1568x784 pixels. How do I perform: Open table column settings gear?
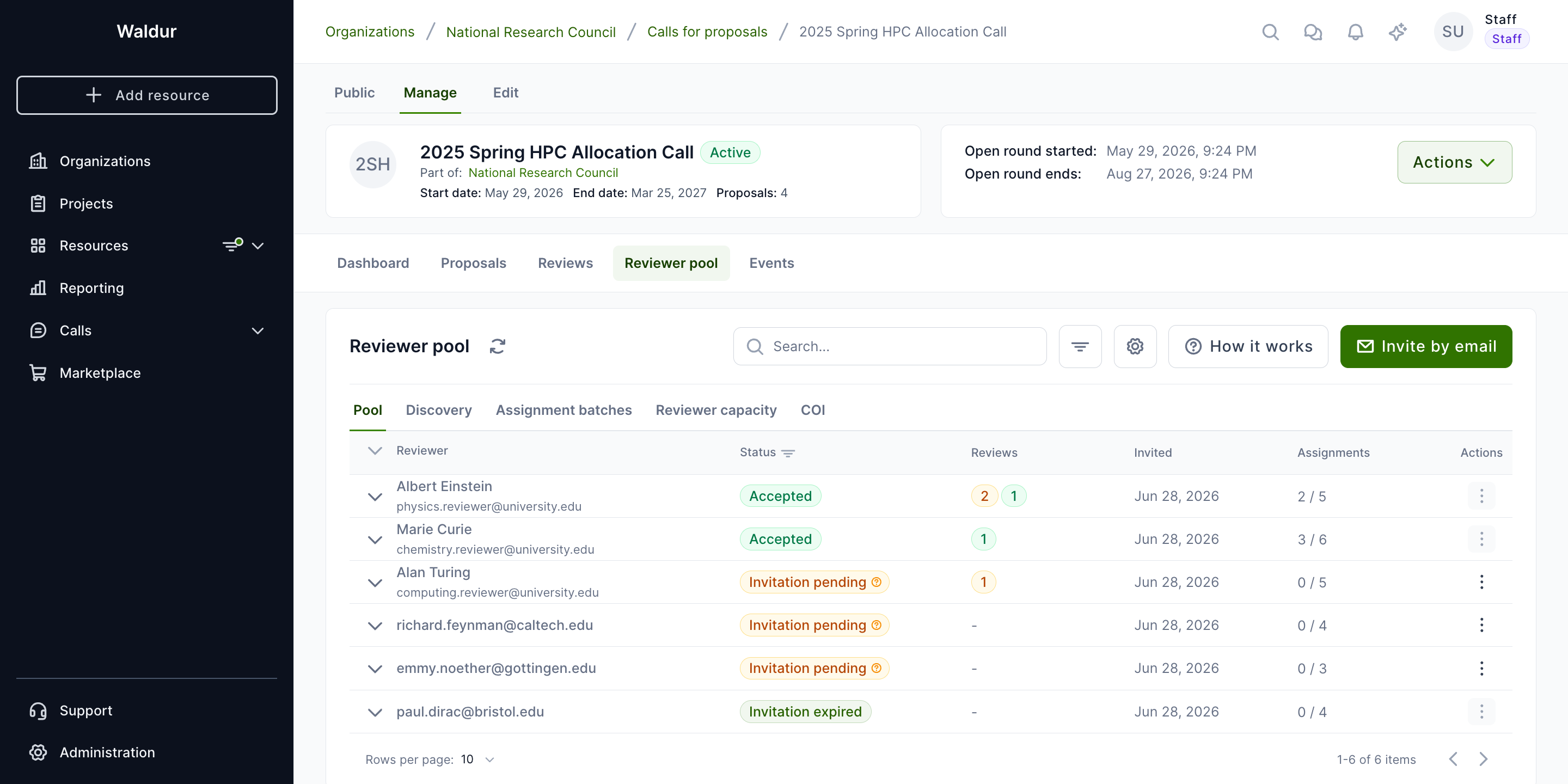[x=1135, y=346]
